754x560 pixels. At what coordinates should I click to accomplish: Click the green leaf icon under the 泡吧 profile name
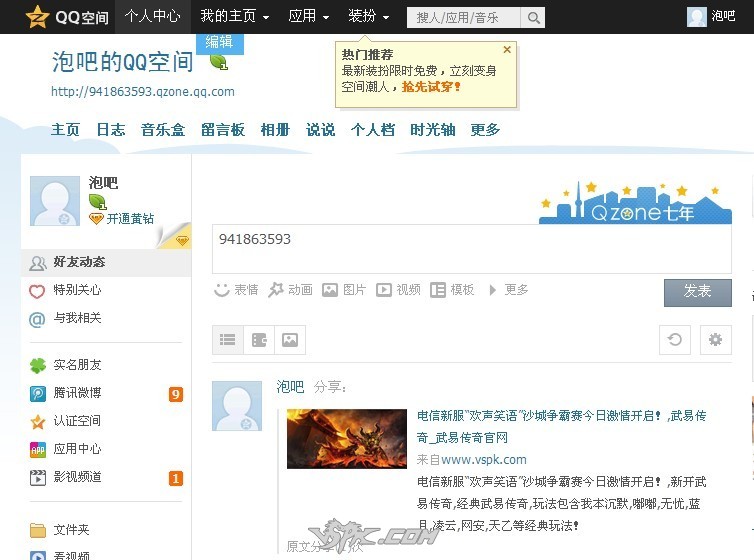97,201
